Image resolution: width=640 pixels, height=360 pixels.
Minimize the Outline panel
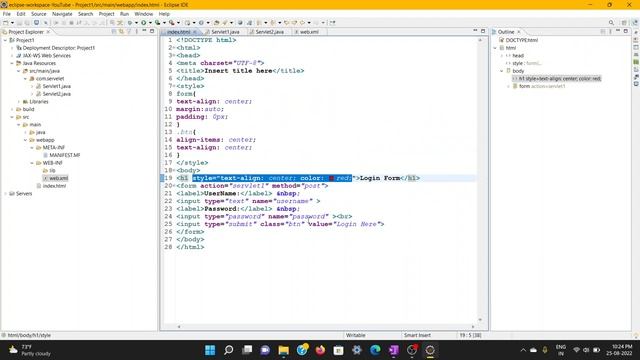(618, 31)
